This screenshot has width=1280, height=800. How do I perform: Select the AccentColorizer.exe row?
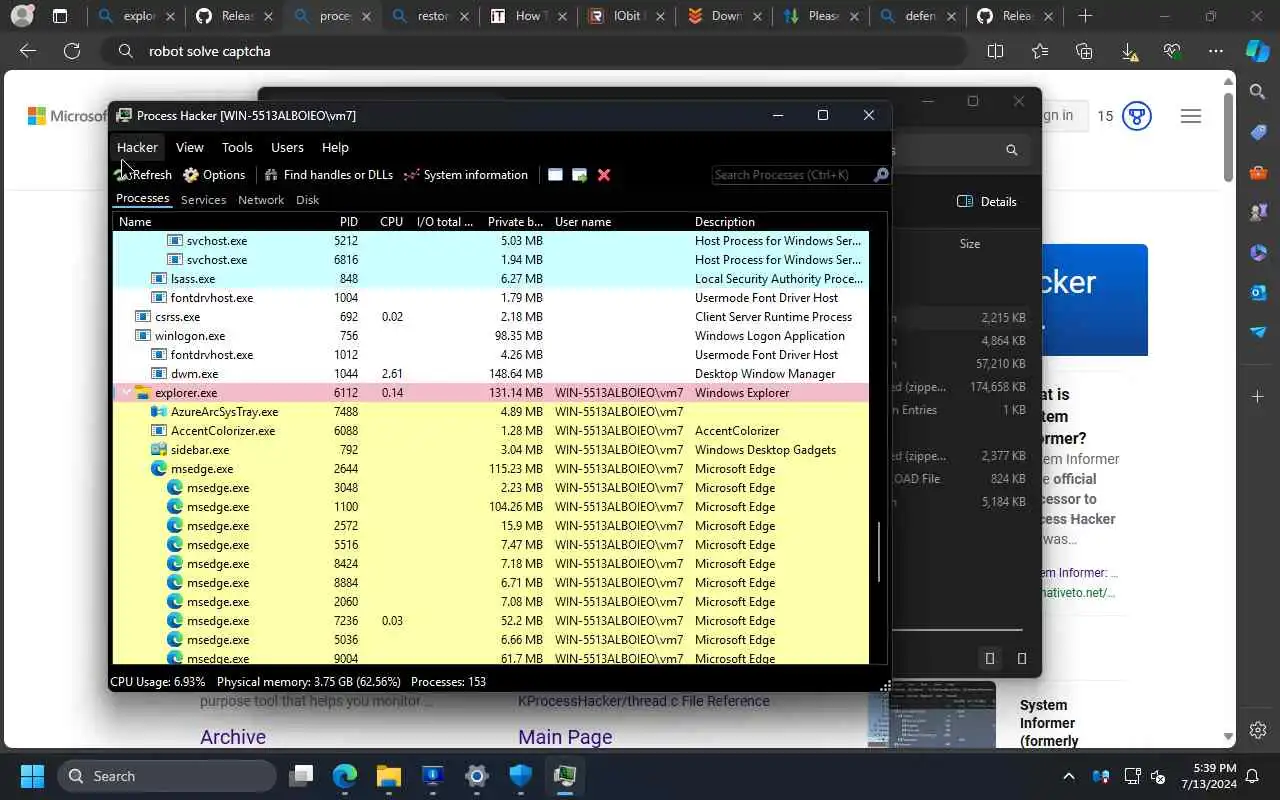(491, 431)
